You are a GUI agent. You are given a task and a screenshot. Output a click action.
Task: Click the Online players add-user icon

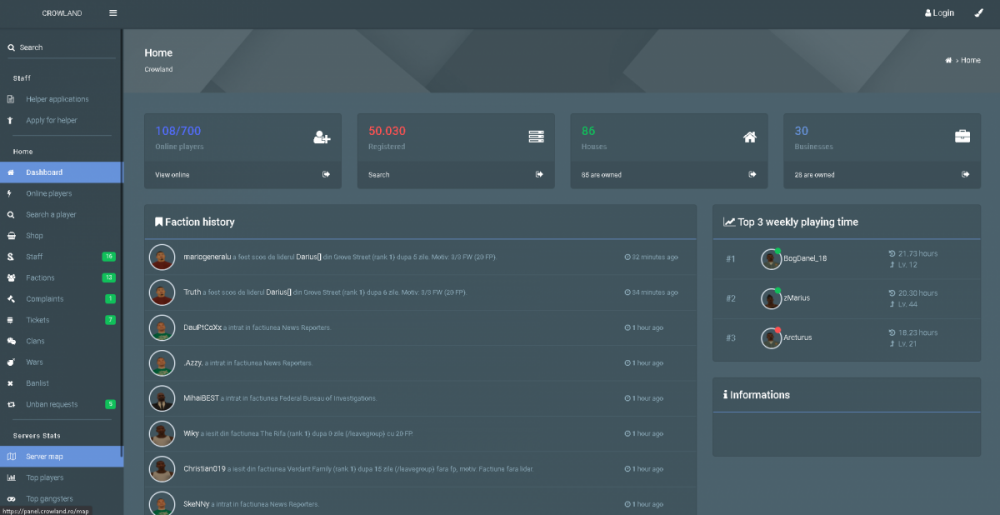click(322, 137)
